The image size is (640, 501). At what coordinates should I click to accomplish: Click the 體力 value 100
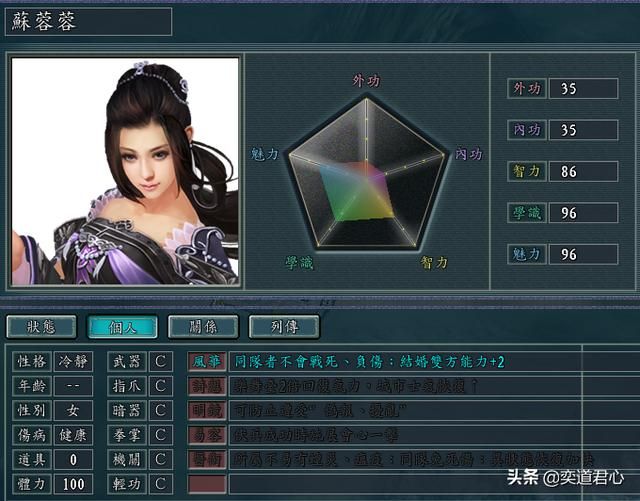[73, 484]
